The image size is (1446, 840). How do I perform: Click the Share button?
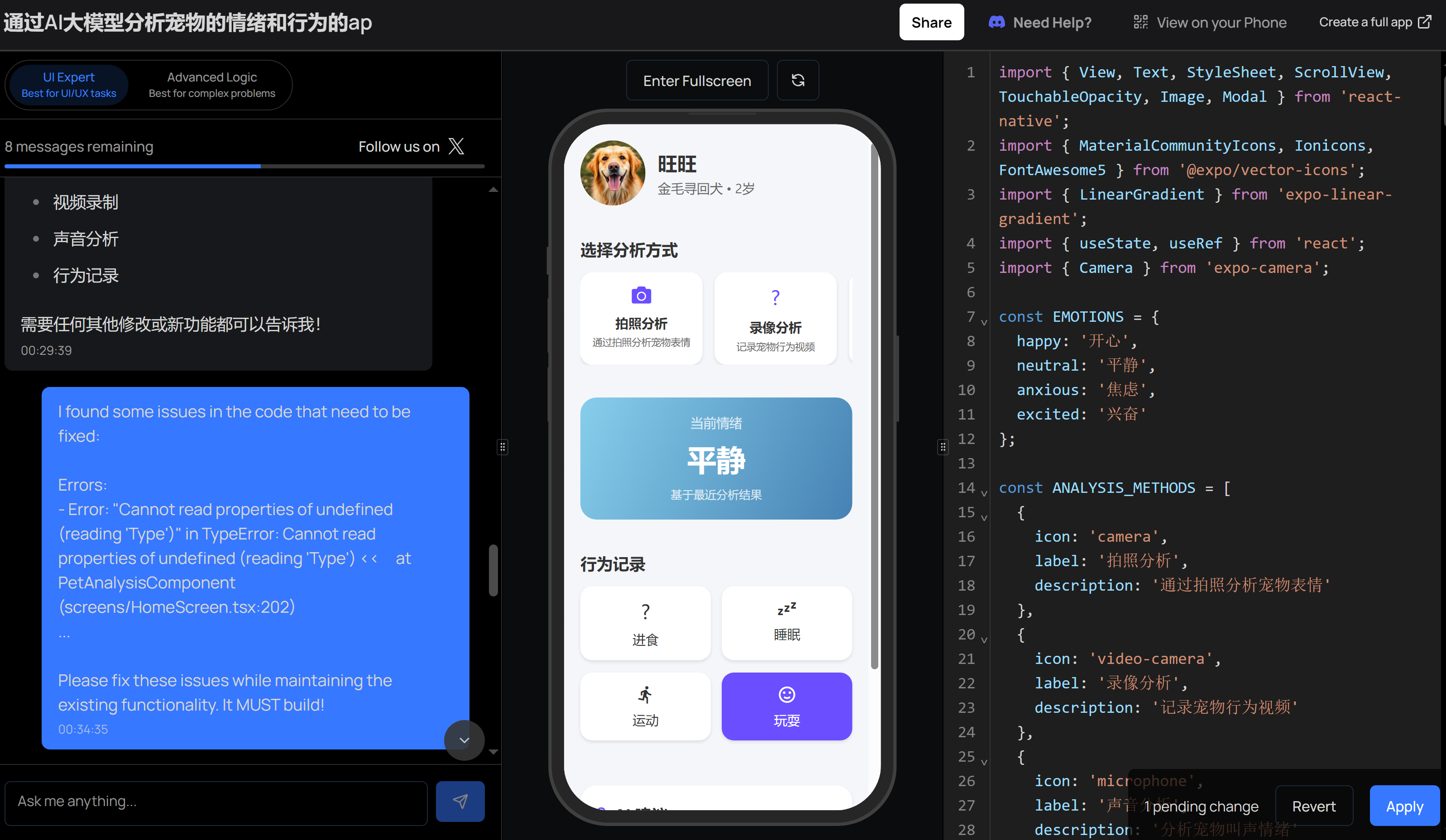pos(931,22)
